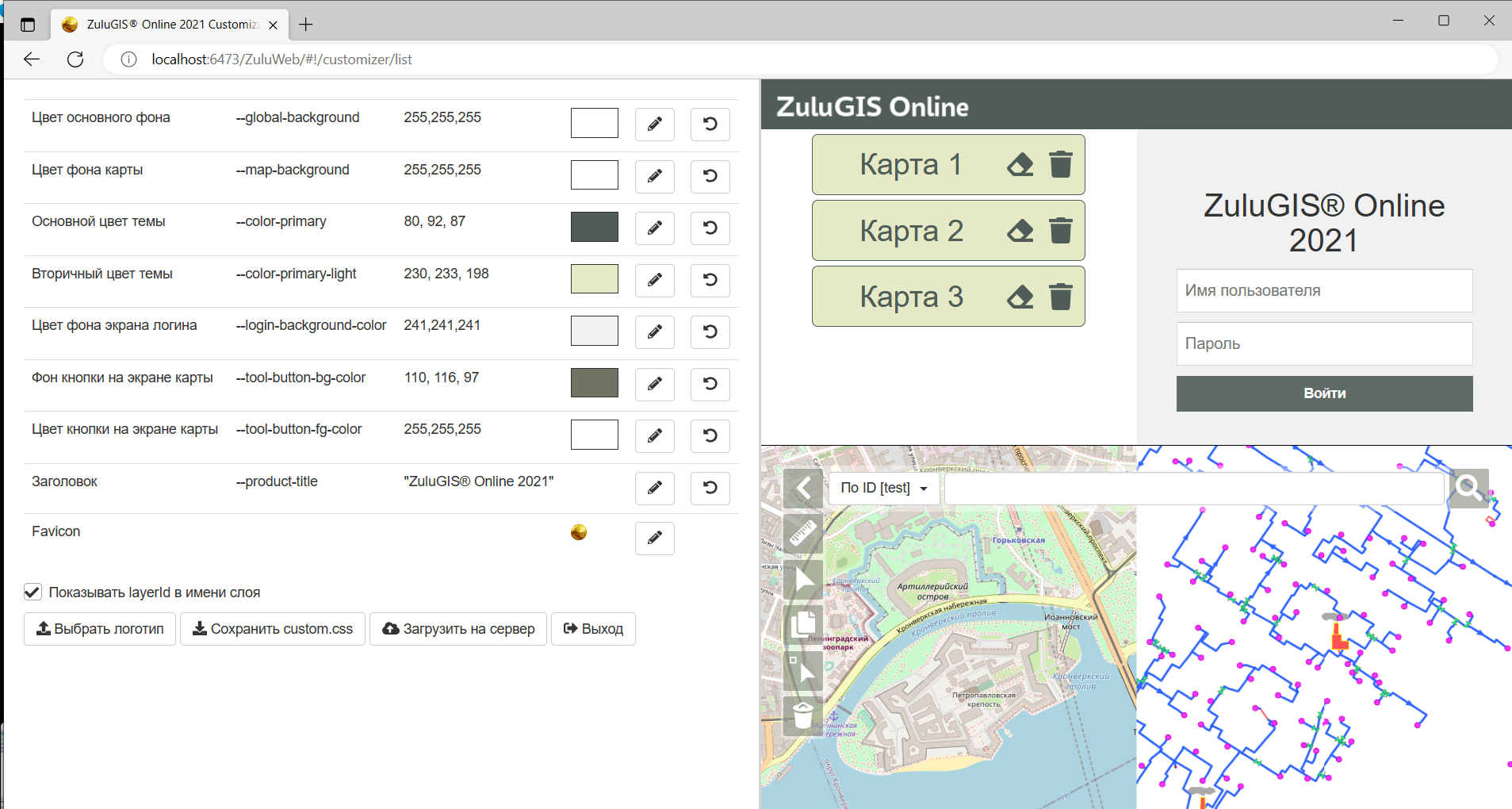
Task: Click the map search text field
Action: tap(1194, 489)
